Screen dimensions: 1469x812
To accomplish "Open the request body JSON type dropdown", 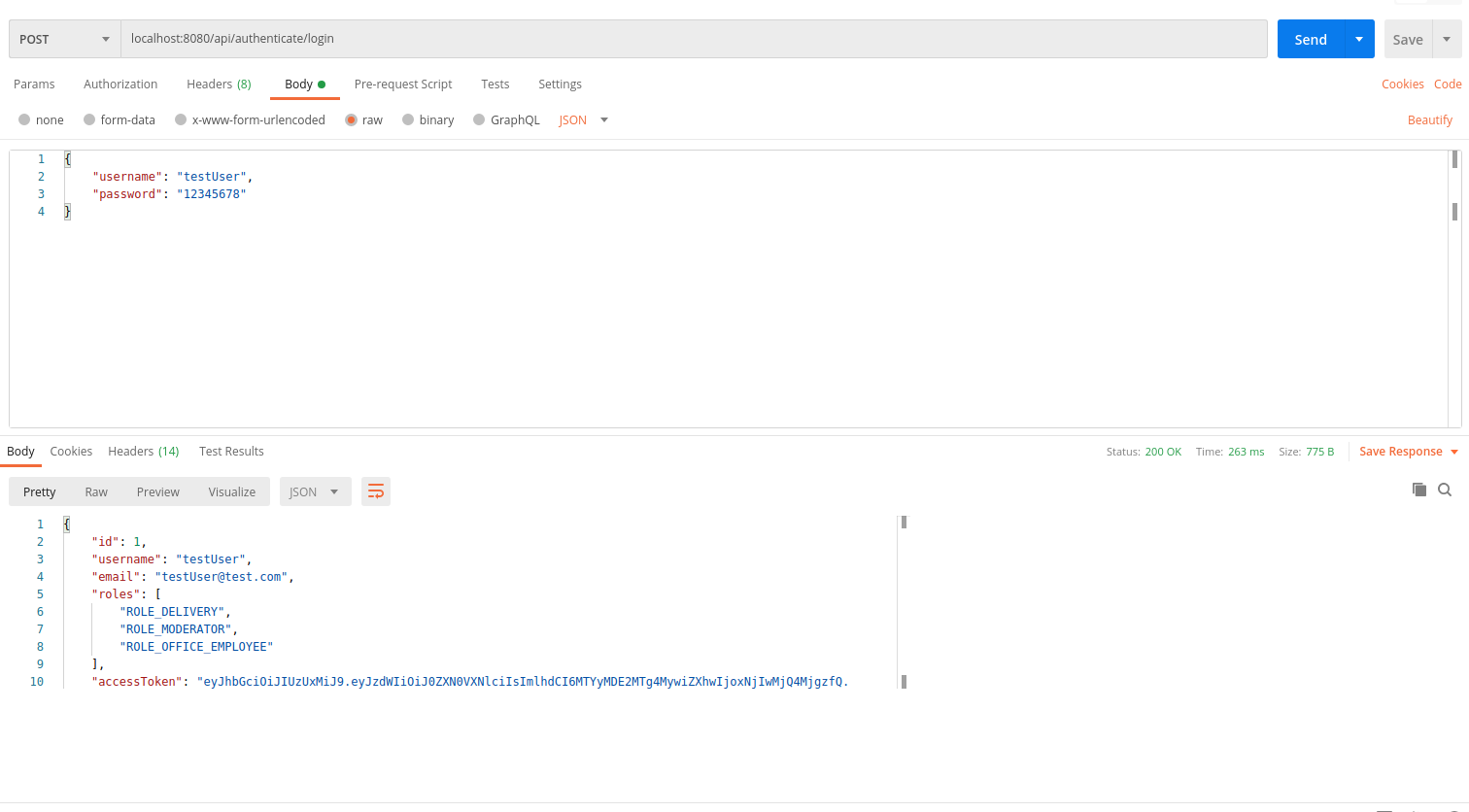I will pyautogui.click(x=584, y=120).
